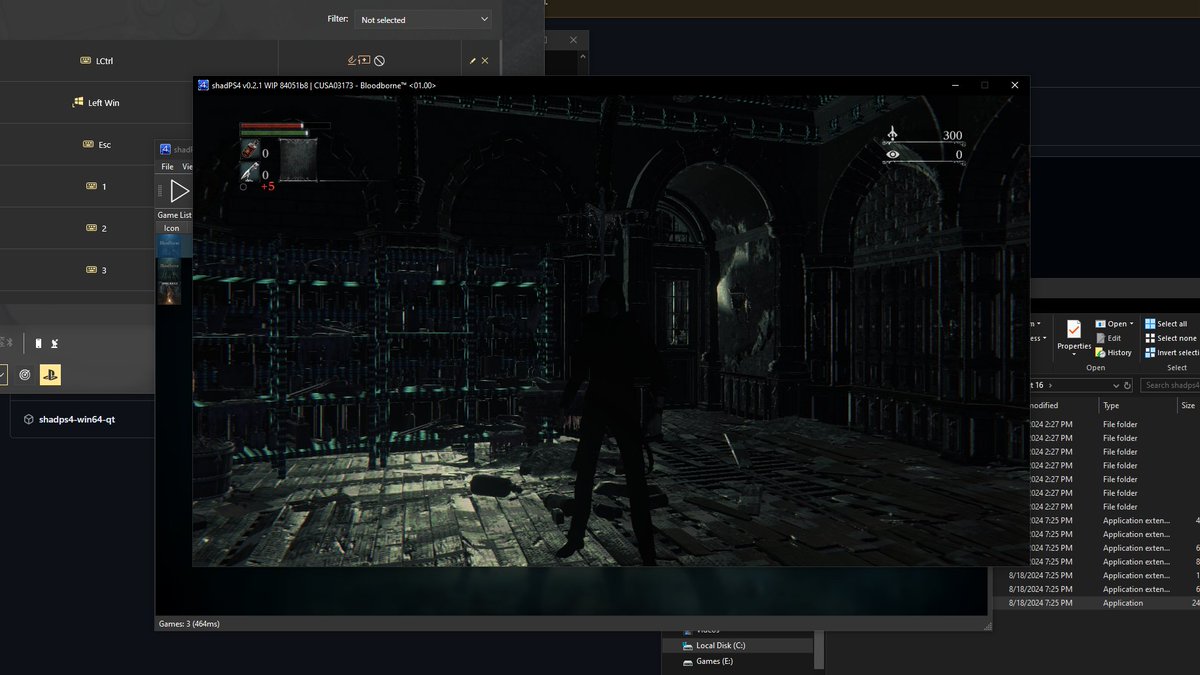Click the Search shadps4 field in Explorer
This screenshot has width=1200, height=675.
point(1170,385)
